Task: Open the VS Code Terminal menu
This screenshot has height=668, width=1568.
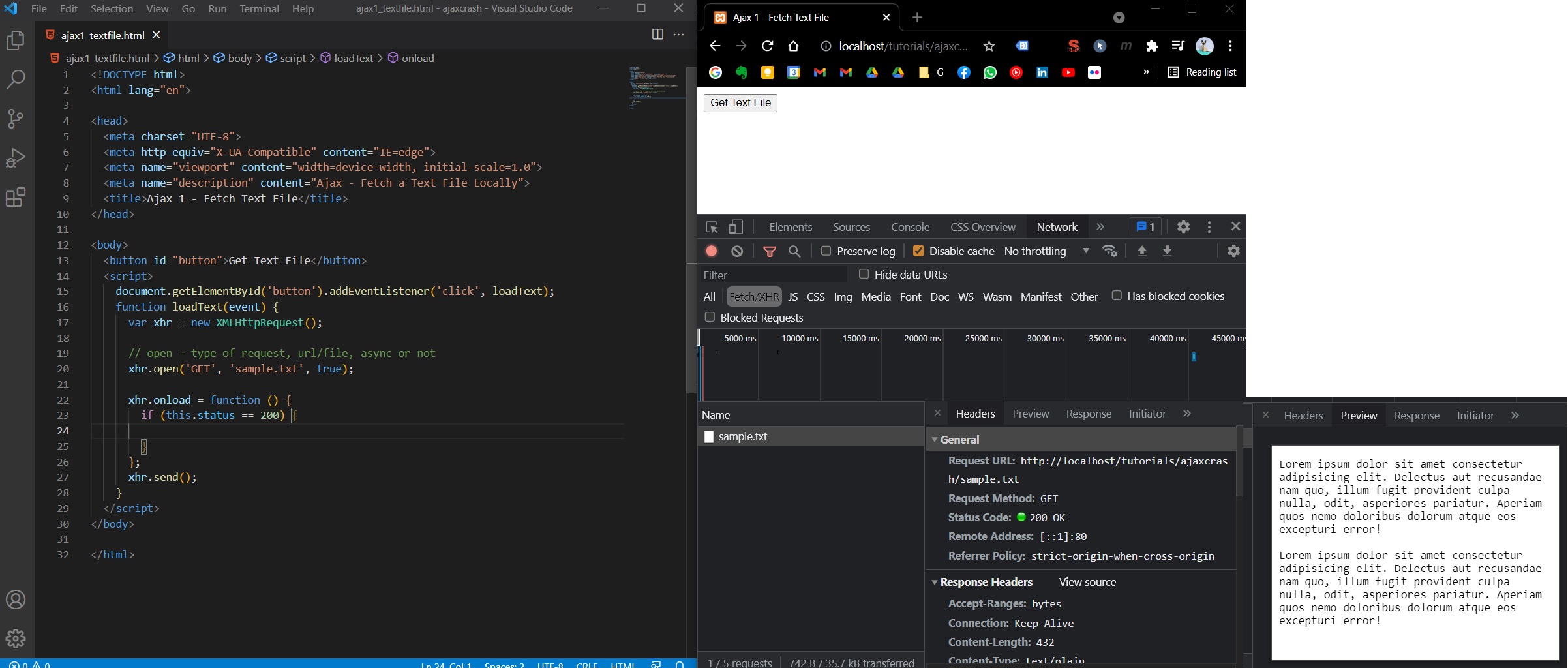Action: (x=260, y=8)
